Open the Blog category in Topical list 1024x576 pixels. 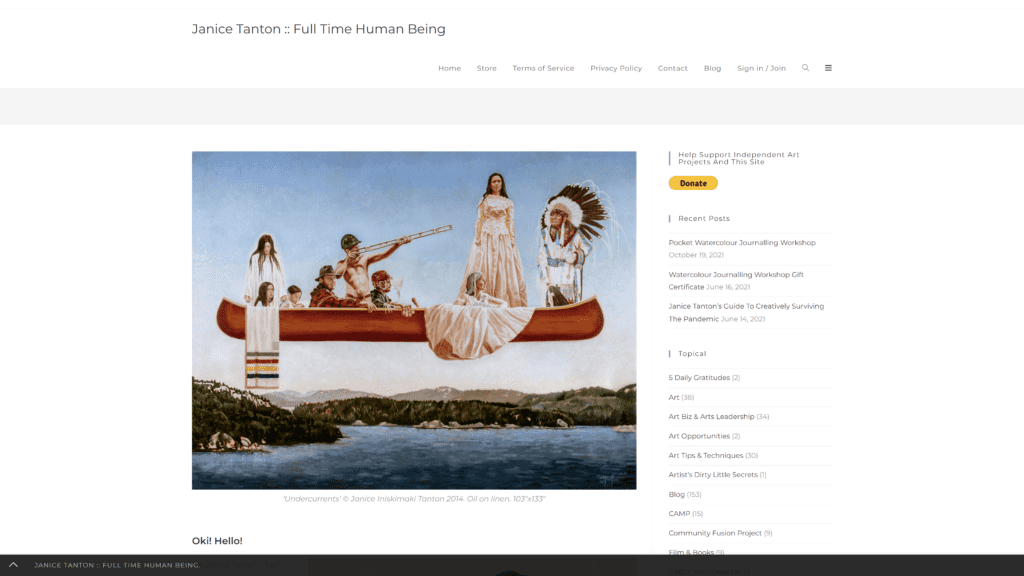[677, 494]
